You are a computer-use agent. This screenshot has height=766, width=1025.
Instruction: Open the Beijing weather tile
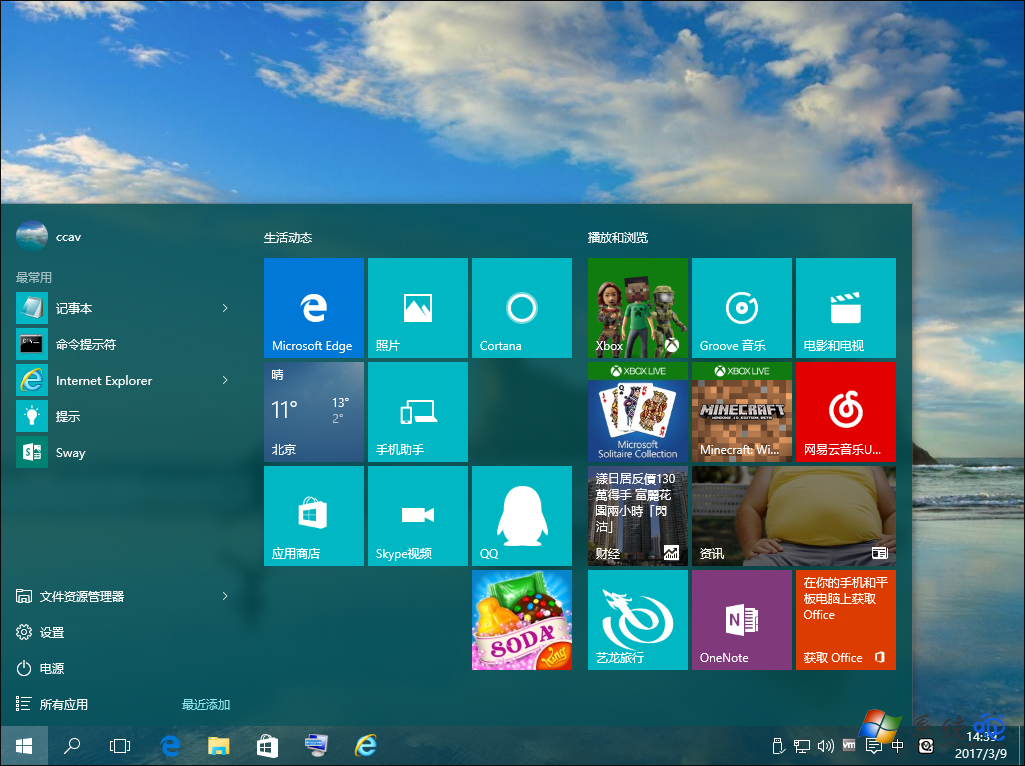coord(314,412)
